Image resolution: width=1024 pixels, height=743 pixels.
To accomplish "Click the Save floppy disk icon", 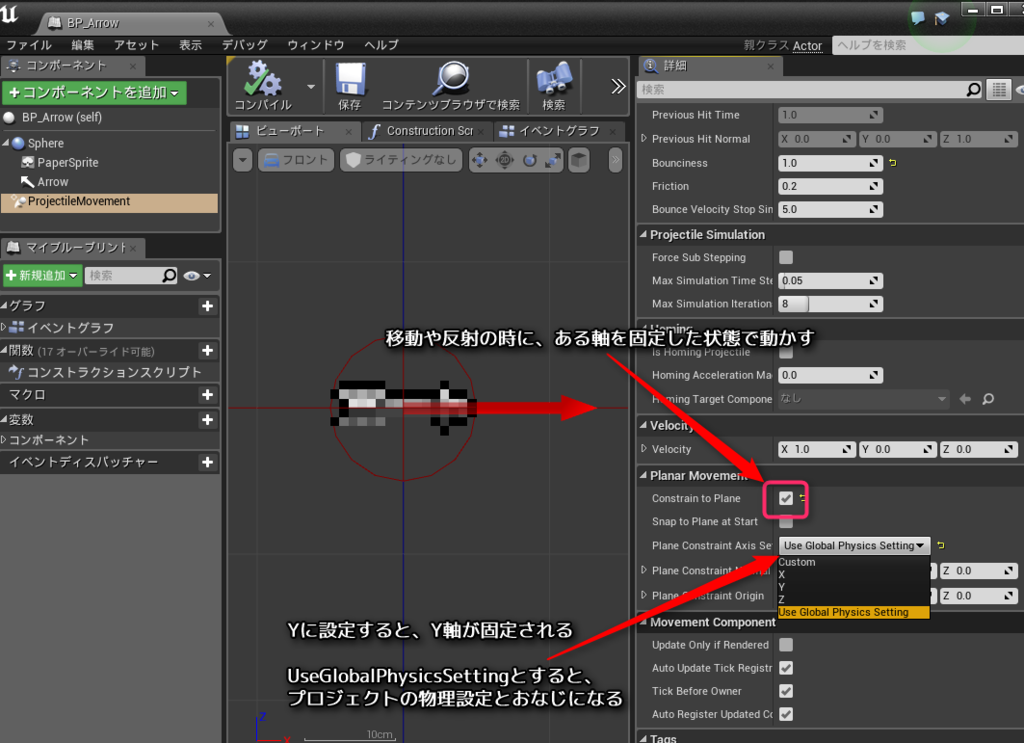I will tap(350, 80).
